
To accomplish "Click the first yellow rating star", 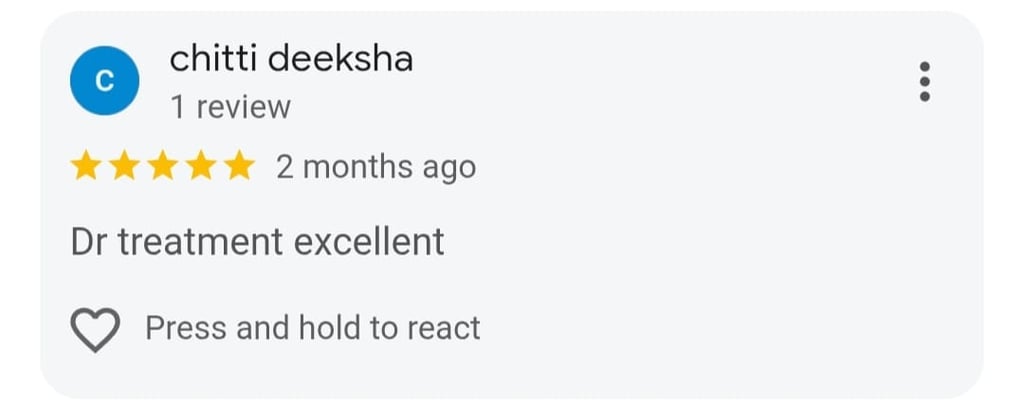I will 86,167.
